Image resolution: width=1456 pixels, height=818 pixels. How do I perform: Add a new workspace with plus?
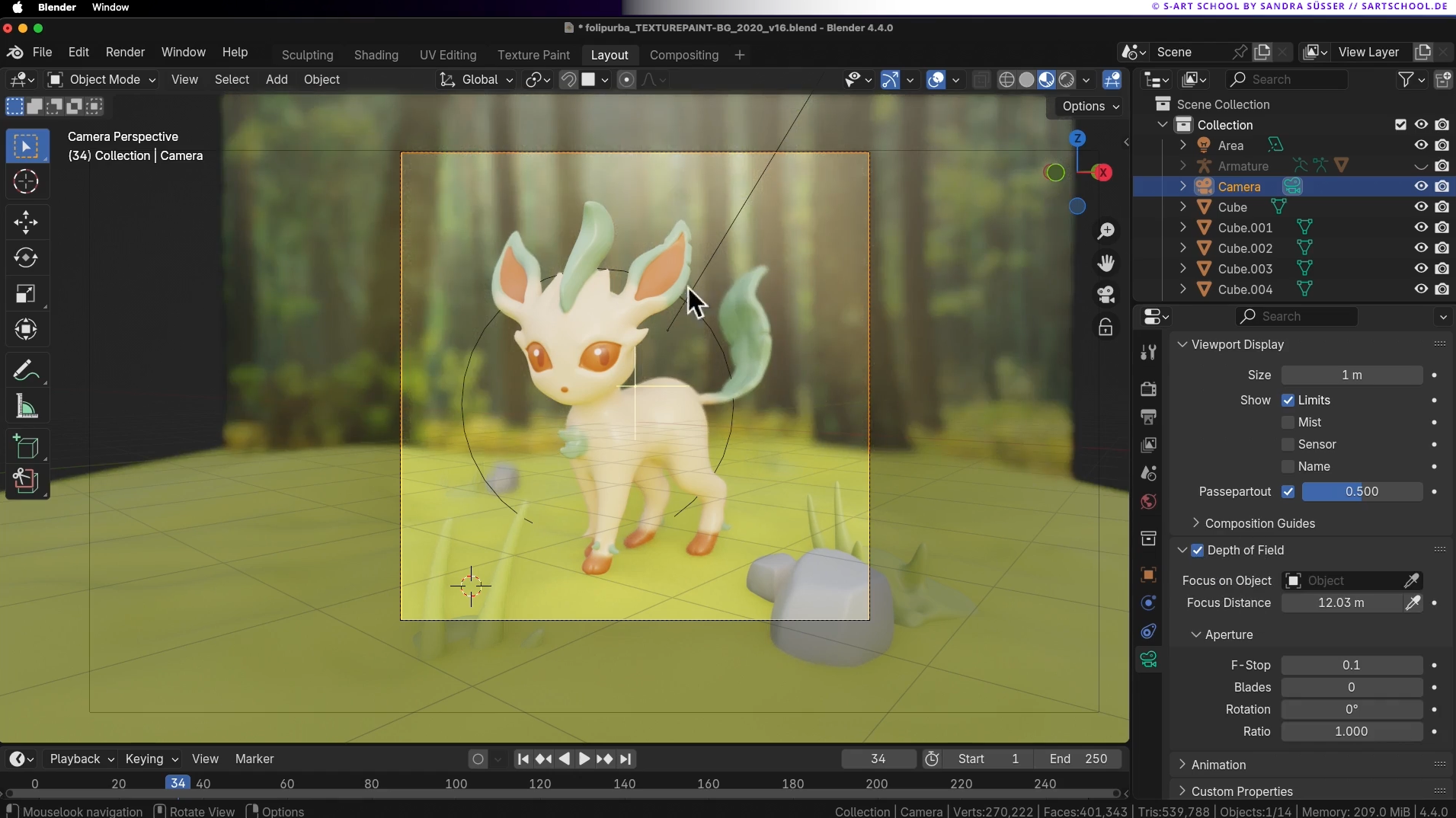point(740,55)
